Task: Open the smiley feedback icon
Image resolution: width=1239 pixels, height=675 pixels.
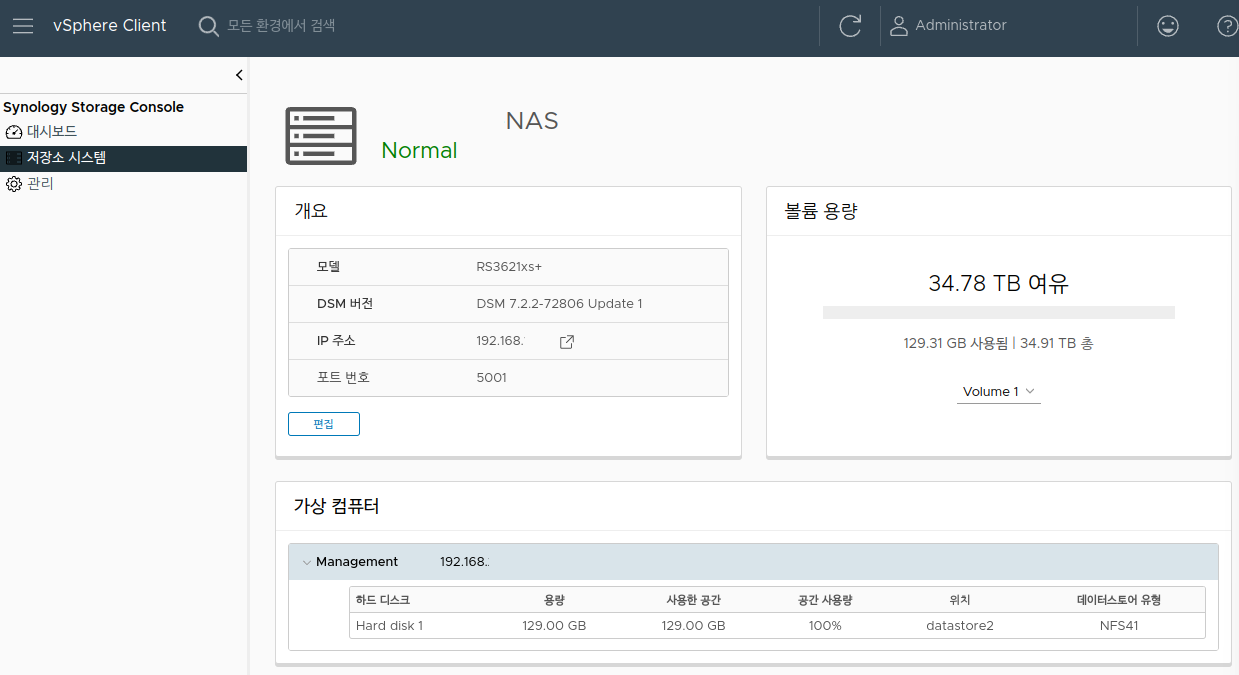Action: click(1167, 26)
